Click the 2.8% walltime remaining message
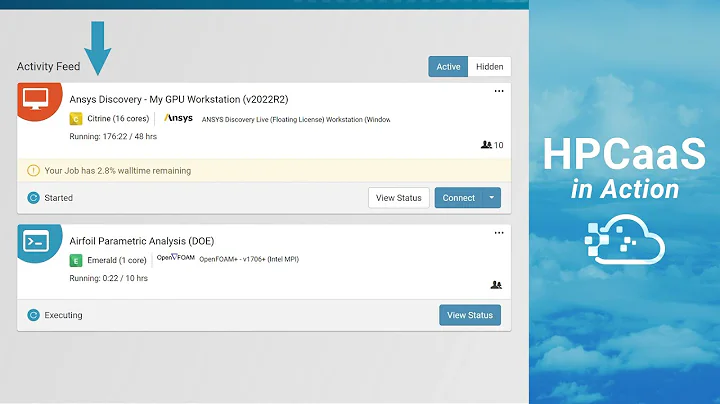The width and height of the screenshot is (720, 404). pos(118,171)
